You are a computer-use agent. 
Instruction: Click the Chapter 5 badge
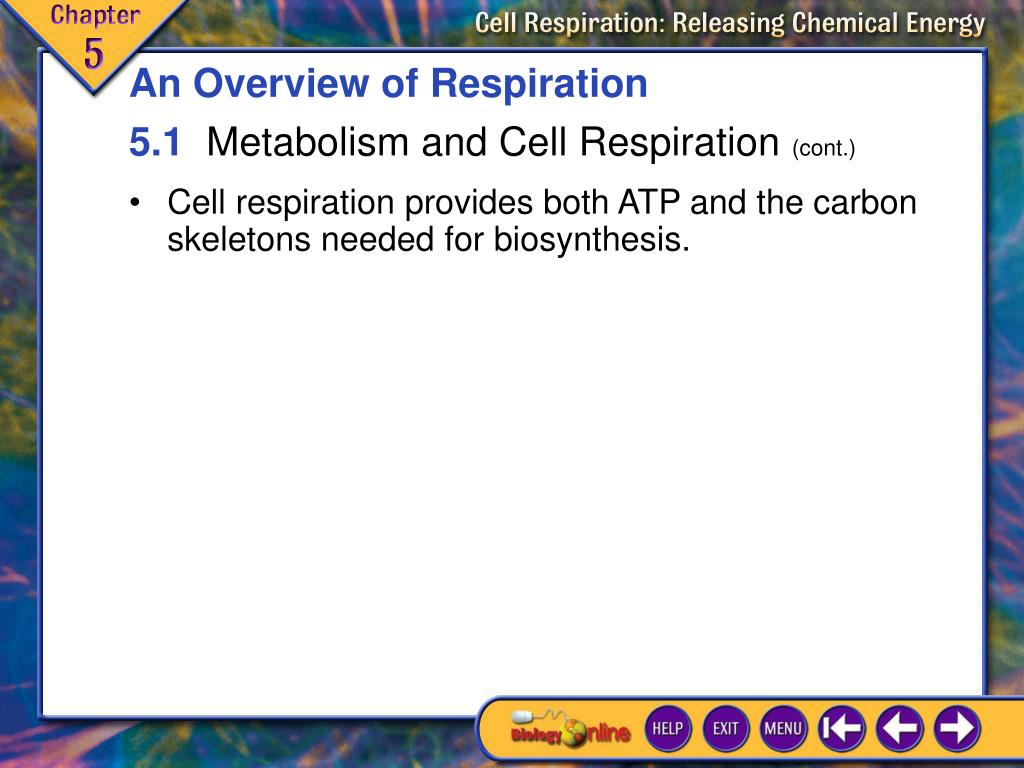point(93,39)
